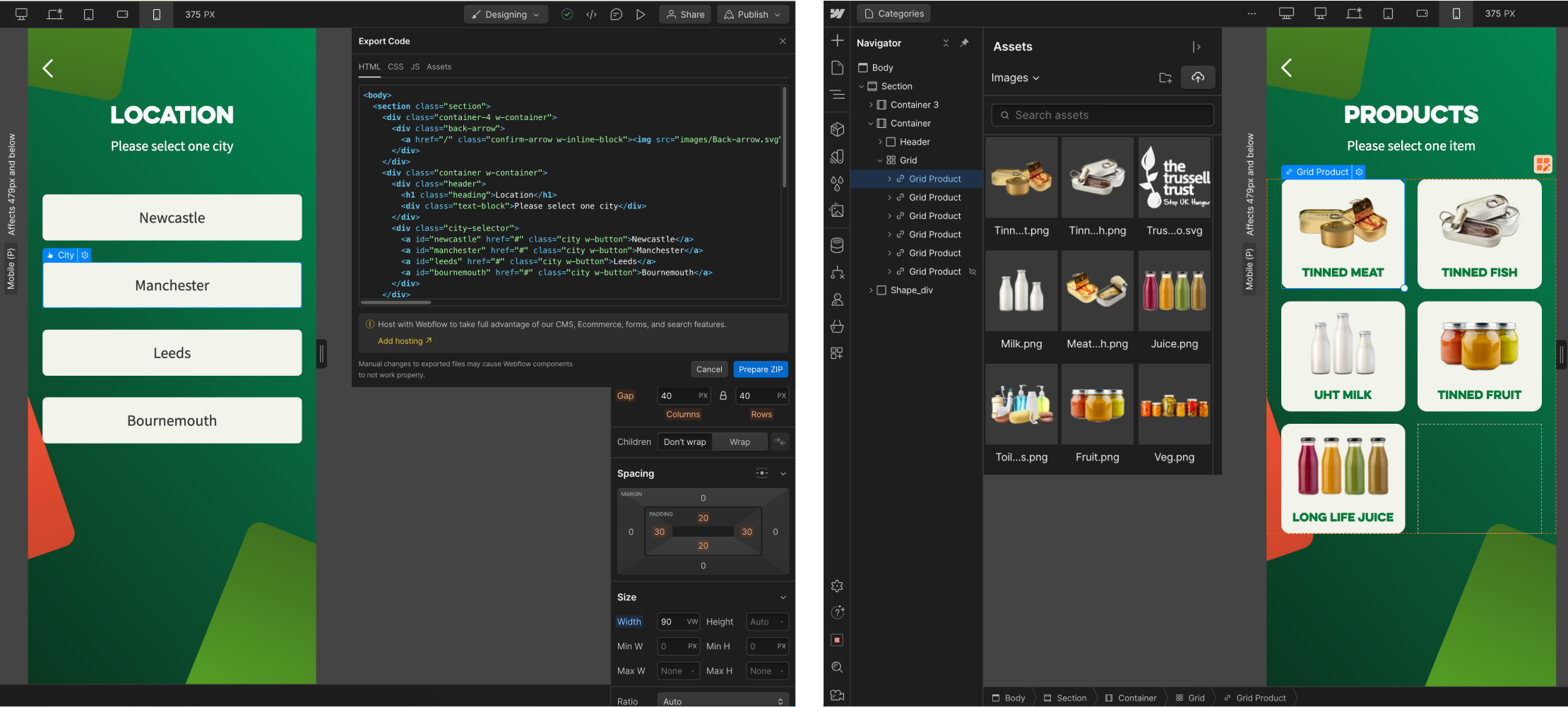
Task: Open the Ecommerce basket icon in sidebar
Action: [x=837, y=326]
